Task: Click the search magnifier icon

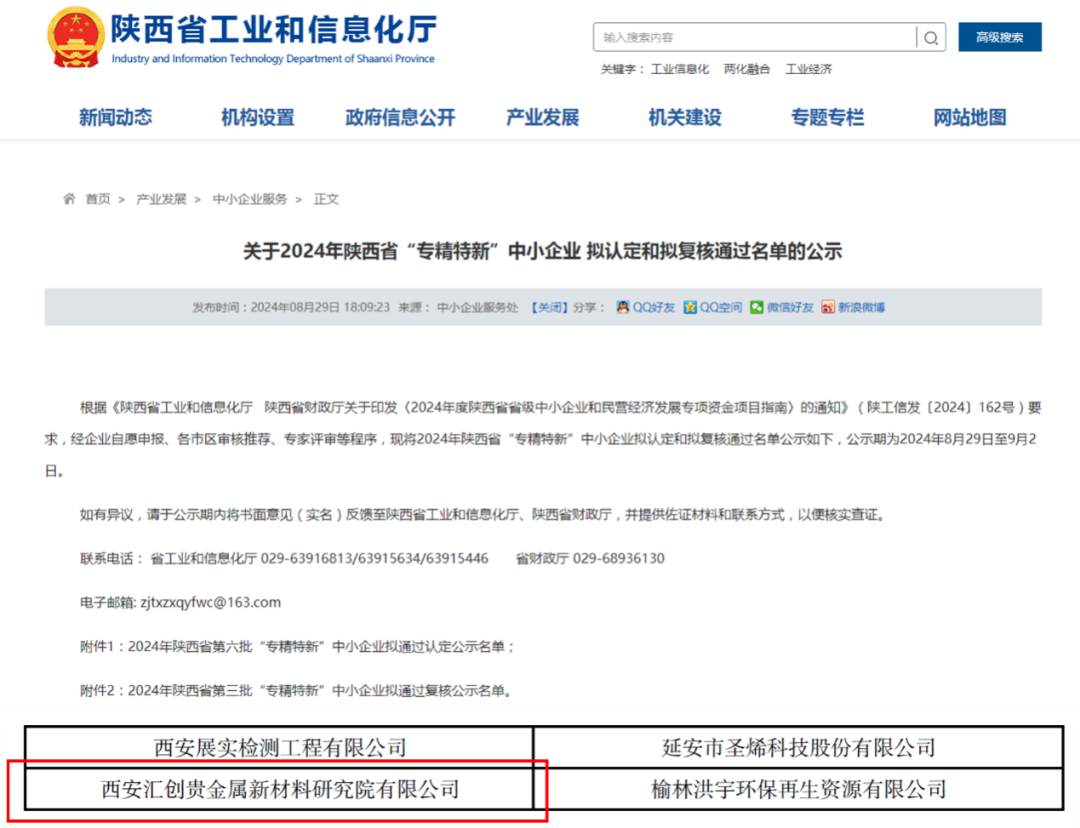Action: point(931,38)
